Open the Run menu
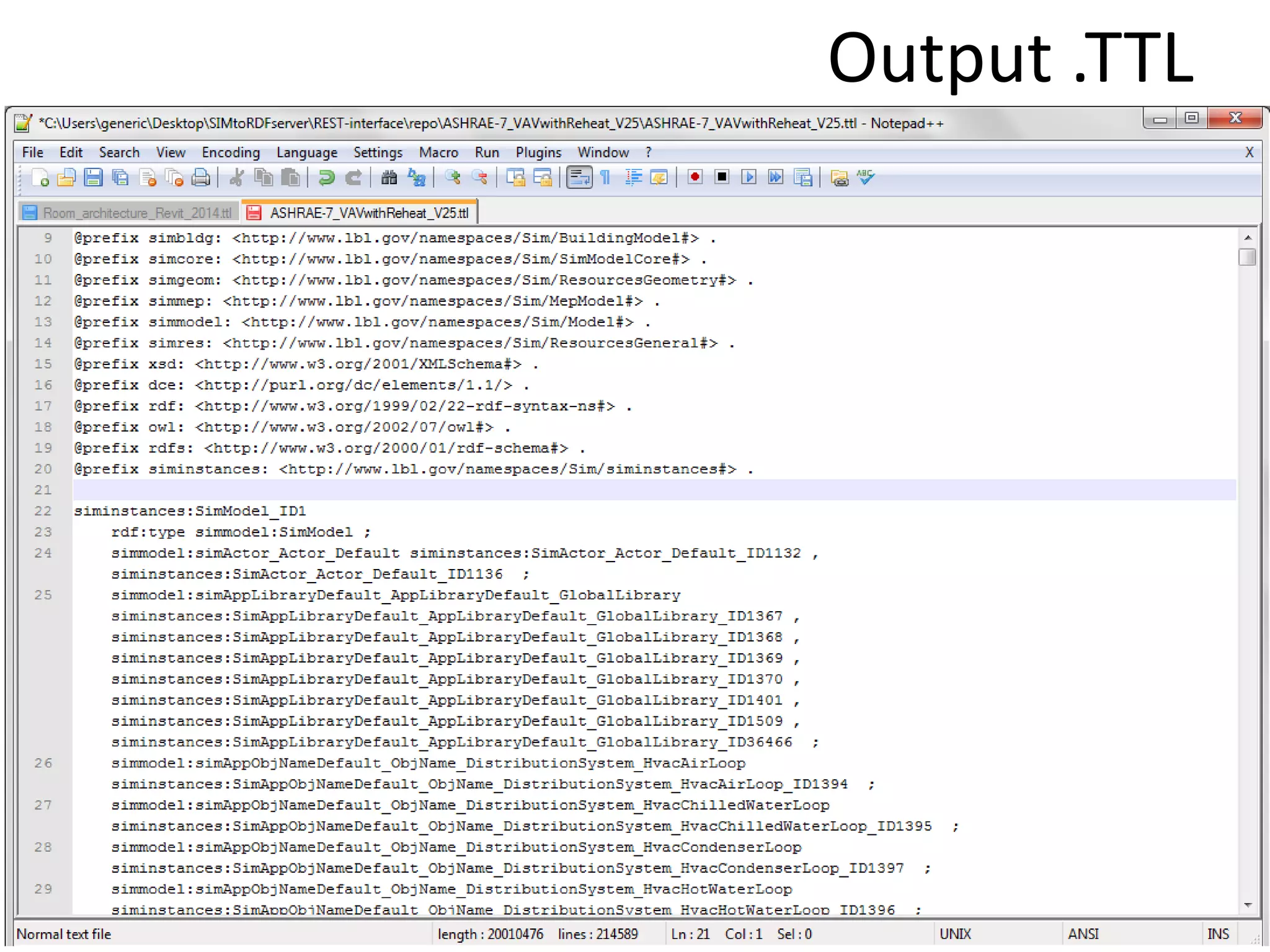Viewport: 1270px width, 952px height. coord(487,152)
